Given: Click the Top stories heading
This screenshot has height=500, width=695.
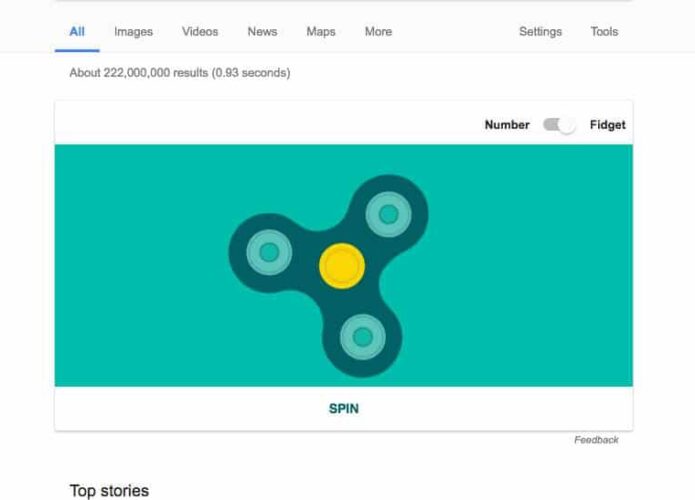Looking at the screenshot, I should (x=109, y=491).
